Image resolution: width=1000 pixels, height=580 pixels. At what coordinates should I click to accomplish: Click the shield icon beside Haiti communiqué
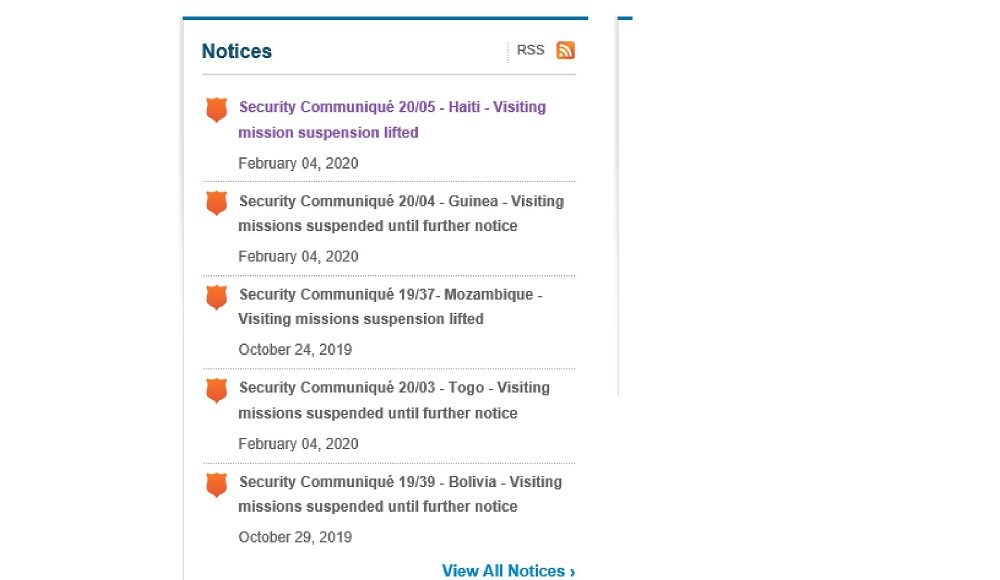point(217,109)
